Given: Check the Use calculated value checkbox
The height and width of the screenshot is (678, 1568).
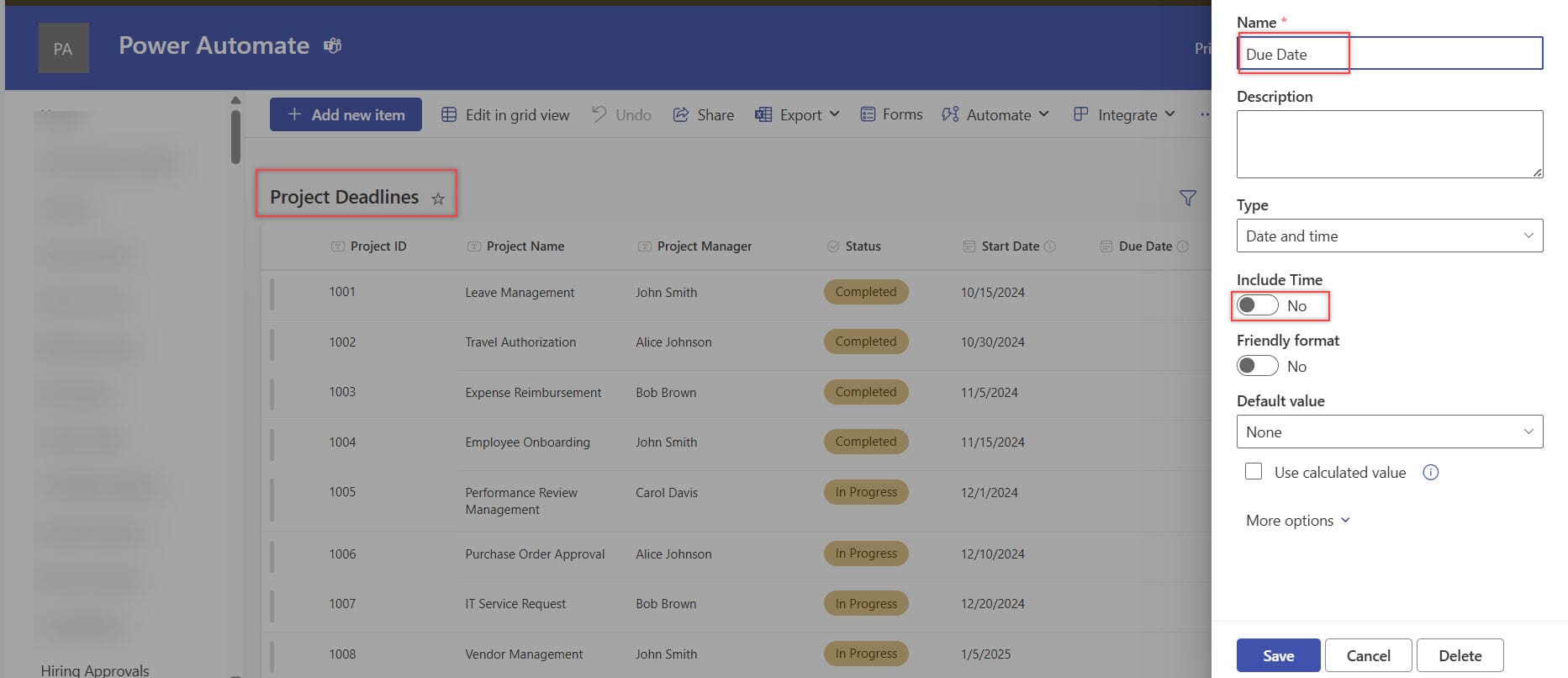Looking at the screenshot, I should (1254, 472).
